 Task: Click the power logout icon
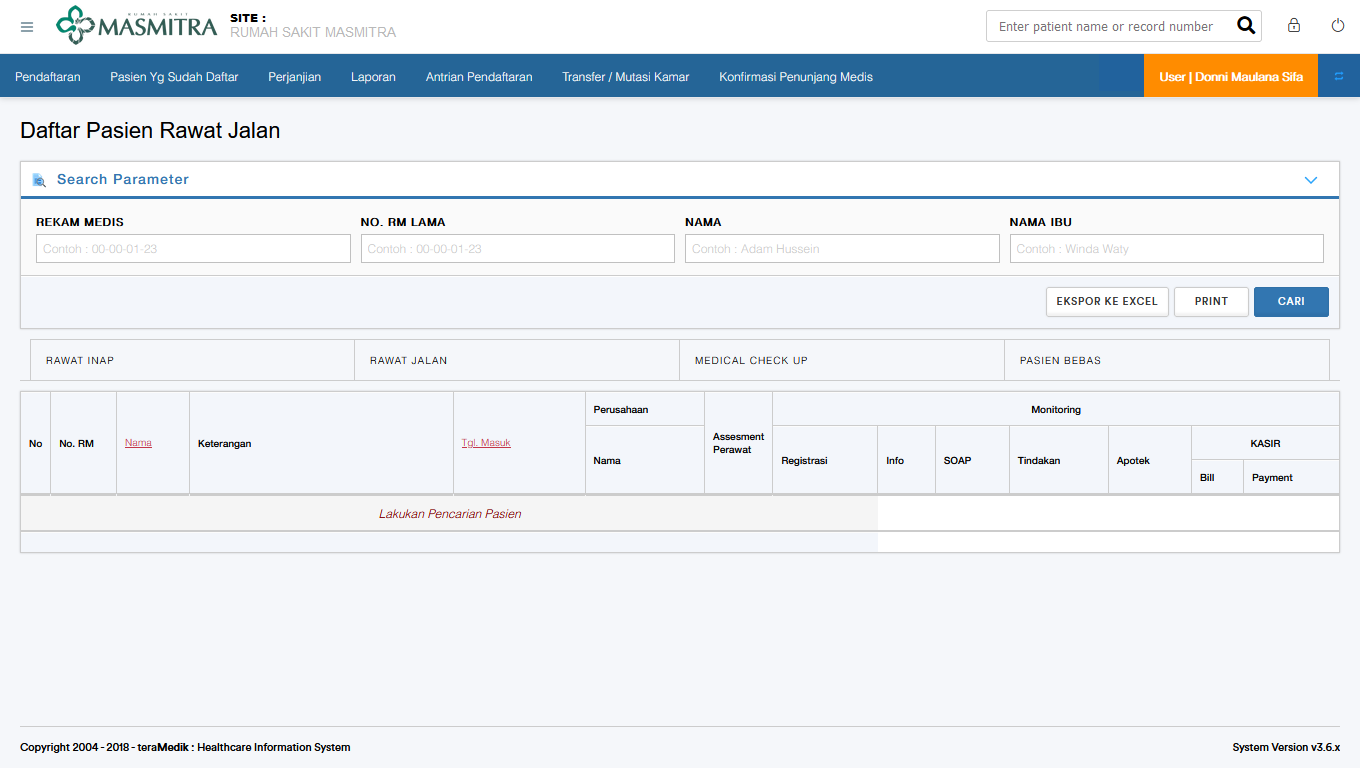pyautogui.click(x=1338, y=26)
